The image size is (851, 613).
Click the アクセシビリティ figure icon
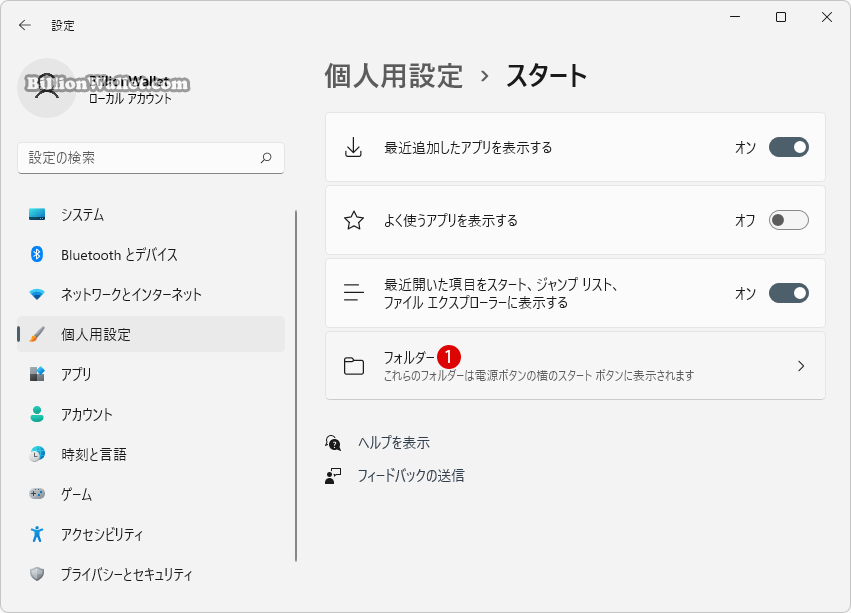[37, 534]
